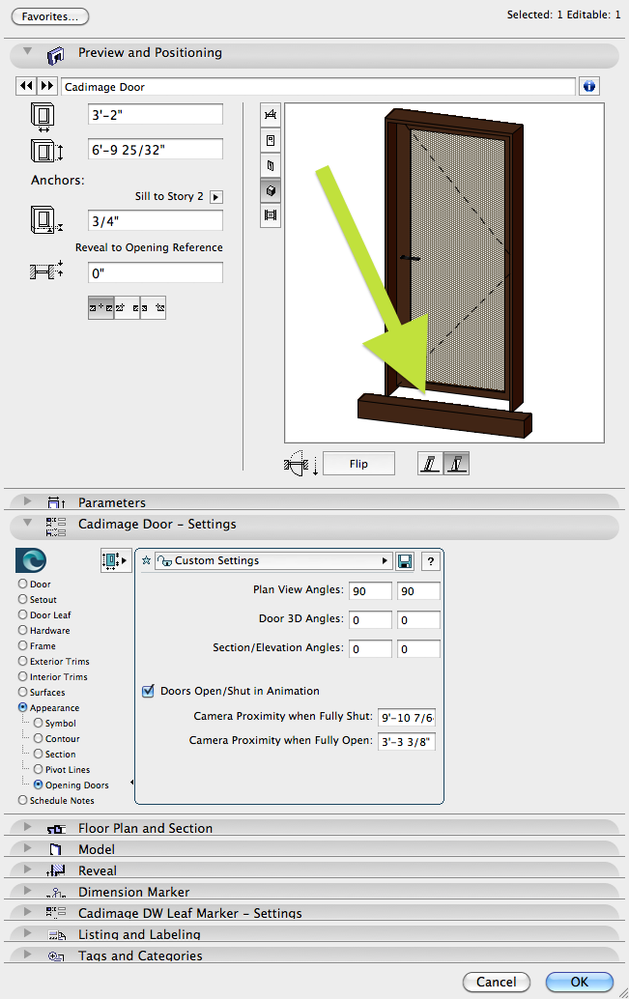Select the Interior Trims radio option
629x999 pixels.
click(23, 677)
